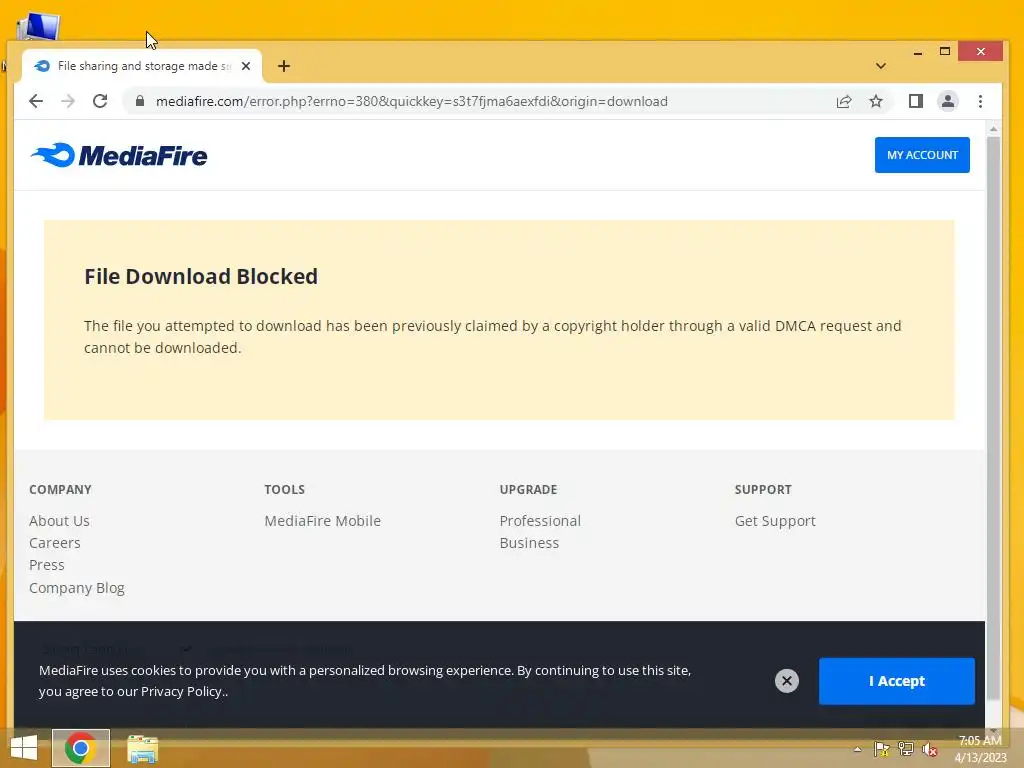
Task: Click the desktop computer icon
Action: 38,26
